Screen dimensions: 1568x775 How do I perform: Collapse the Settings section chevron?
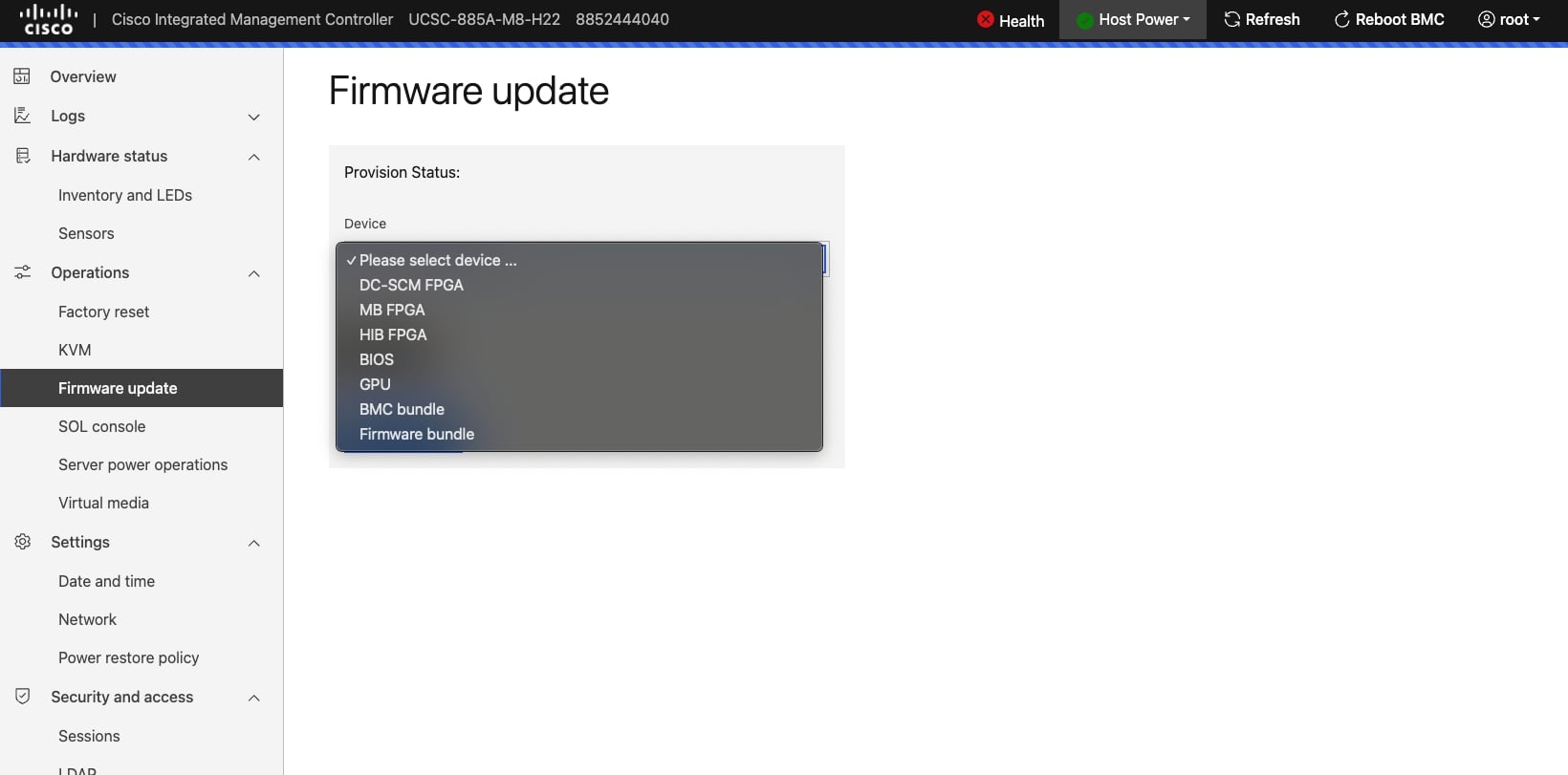click(x=254, y=543)
